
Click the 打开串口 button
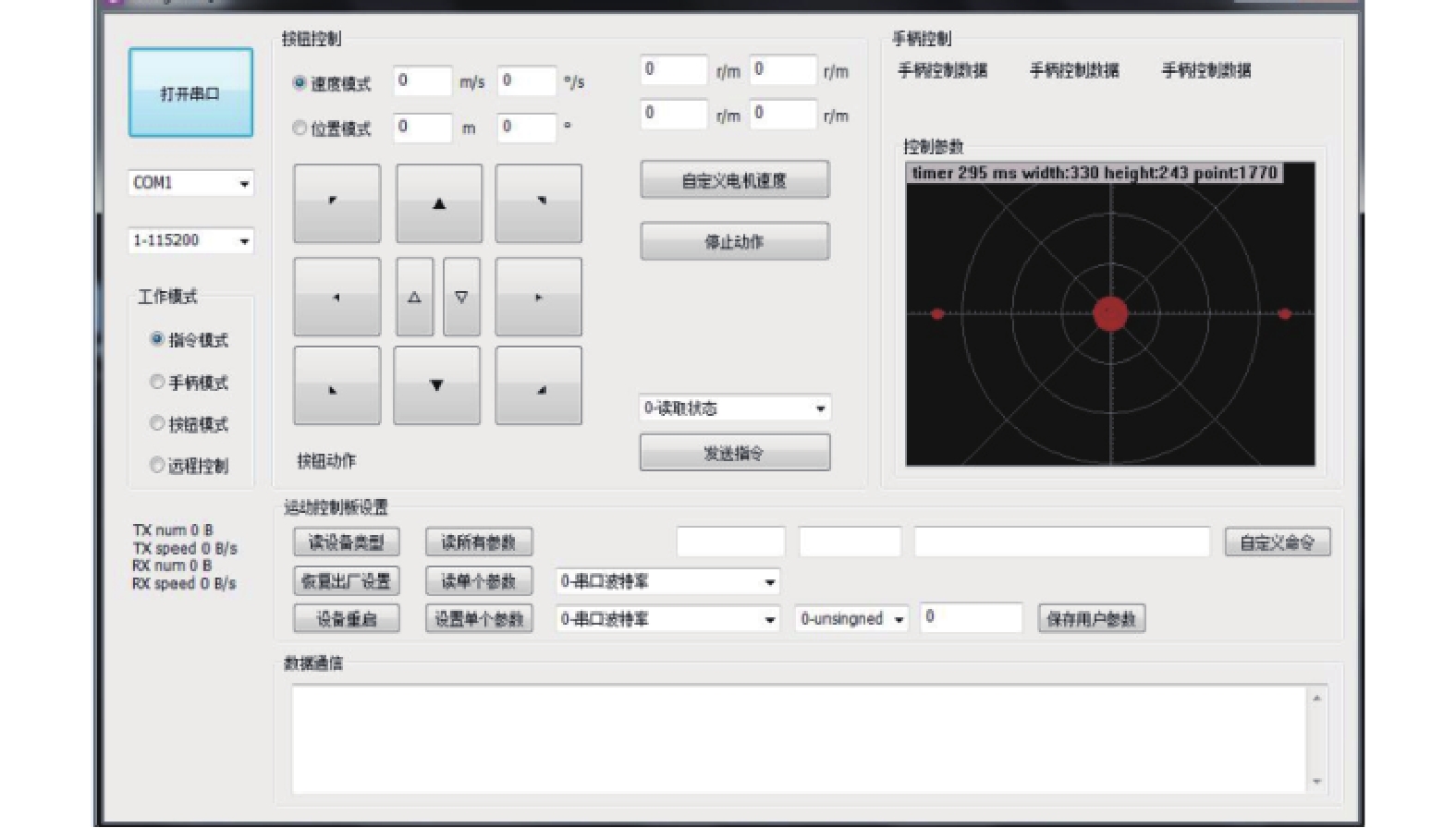pyautogui.click(x=190, y=93)
